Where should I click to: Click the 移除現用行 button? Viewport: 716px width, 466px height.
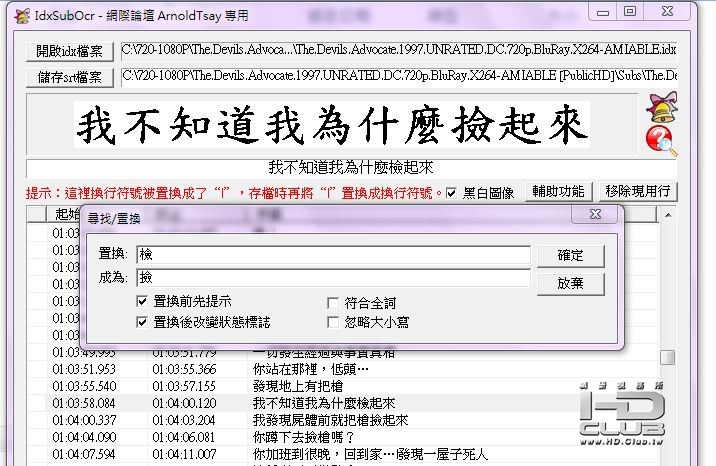[x=637, y=191]
